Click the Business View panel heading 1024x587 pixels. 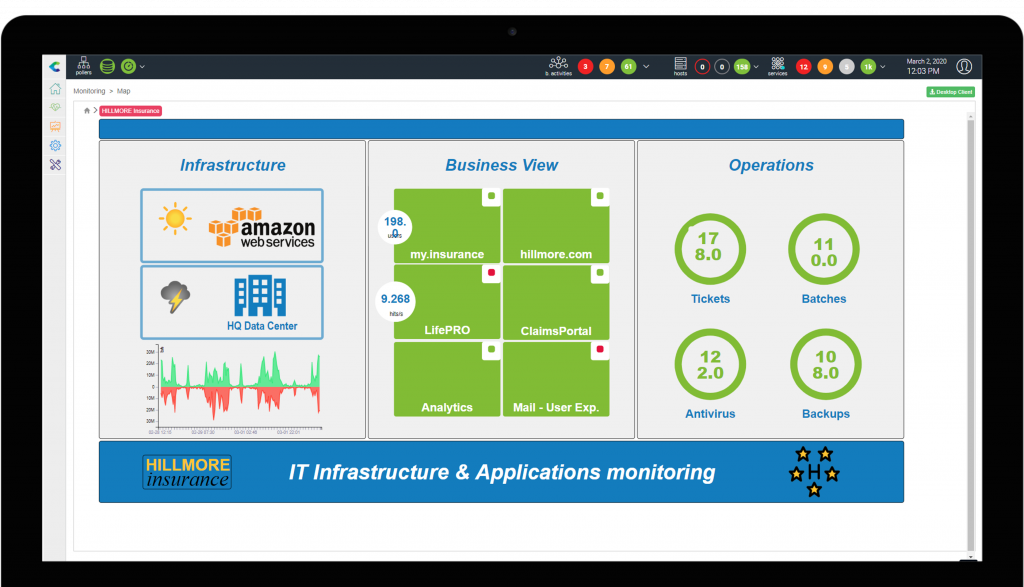tap(502, 165)
